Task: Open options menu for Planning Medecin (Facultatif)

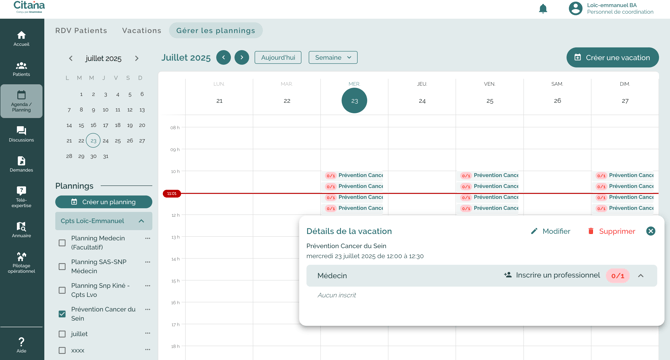Action: pos(147,238)
